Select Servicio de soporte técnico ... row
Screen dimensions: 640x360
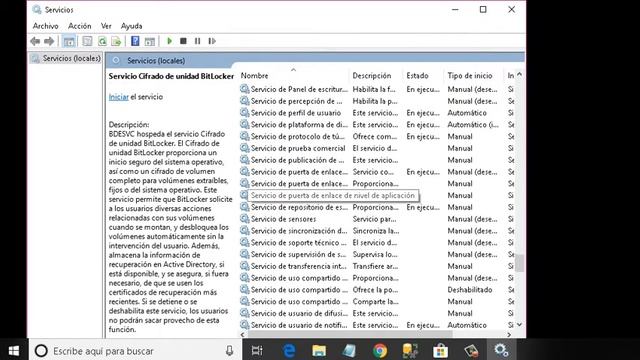(x=376, y=242)
